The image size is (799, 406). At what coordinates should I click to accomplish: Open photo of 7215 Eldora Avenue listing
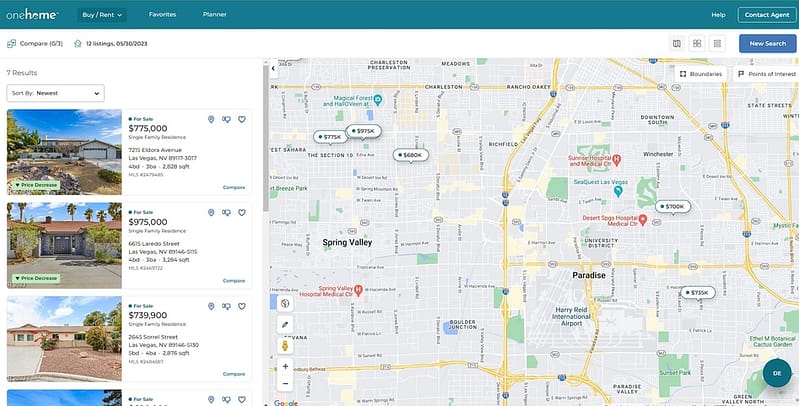pyautogui.click(x=64, y=152)
